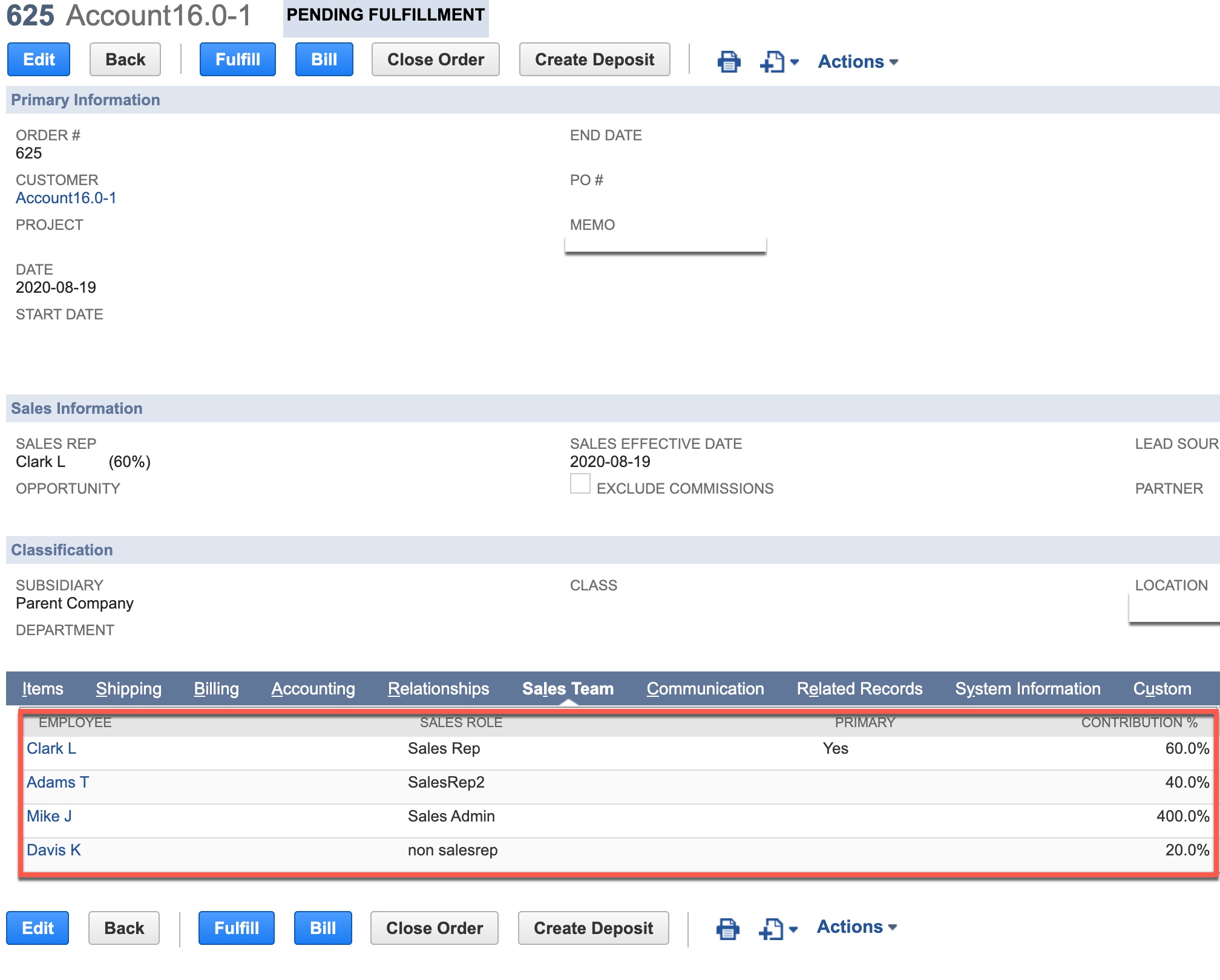Select the 60.0% contribution value

point(1187,748)
